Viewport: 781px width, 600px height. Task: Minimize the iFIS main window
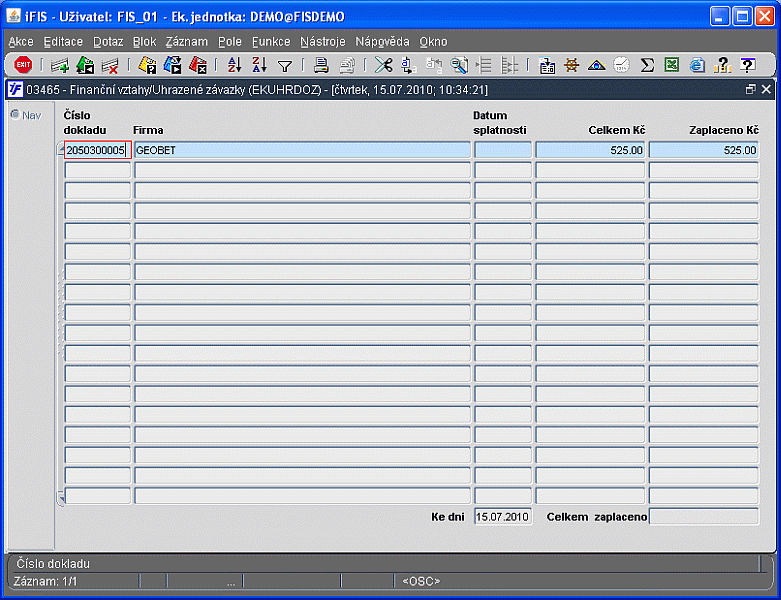[720, 16]
